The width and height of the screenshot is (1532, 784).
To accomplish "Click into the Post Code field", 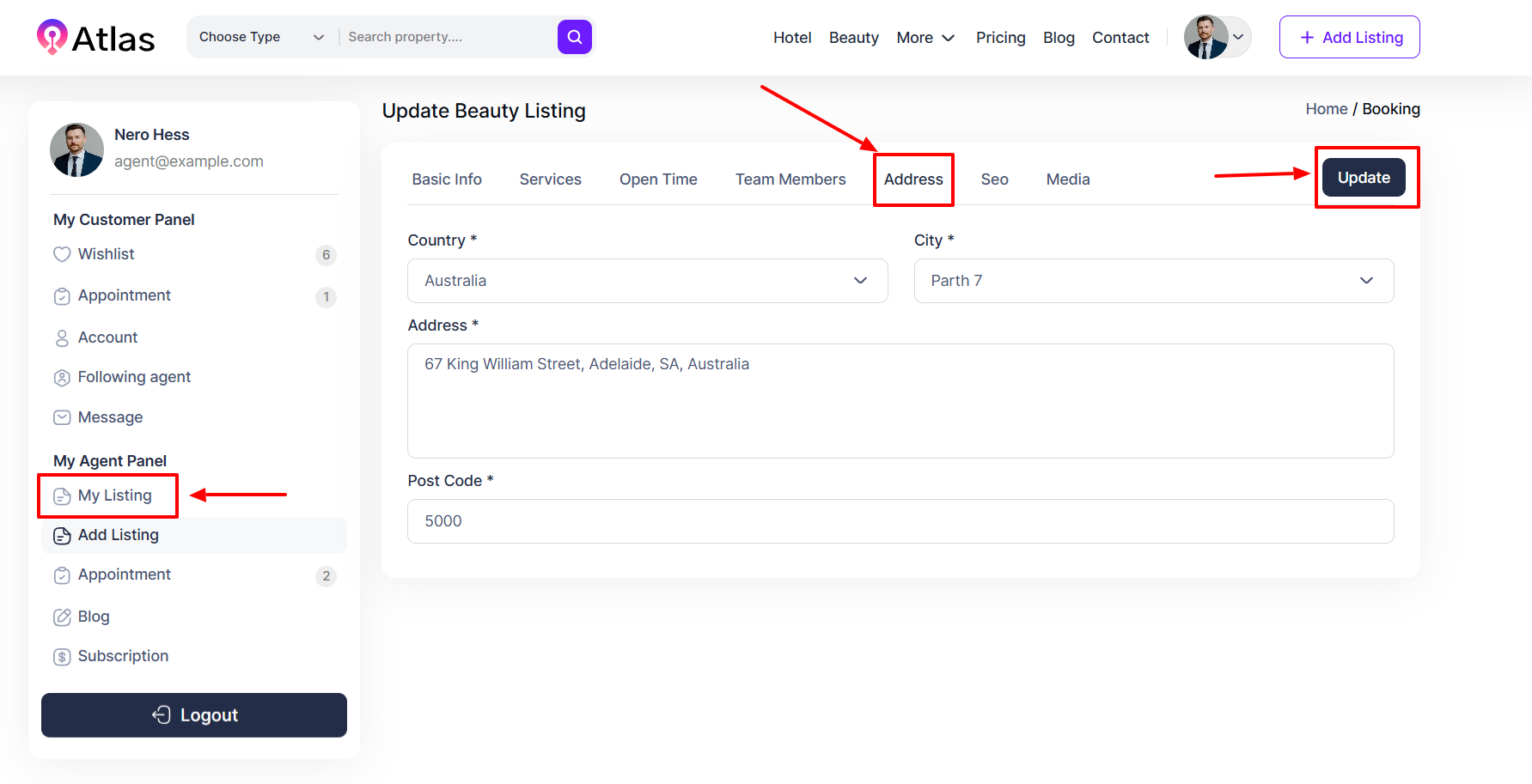I will tap(900, 521).
